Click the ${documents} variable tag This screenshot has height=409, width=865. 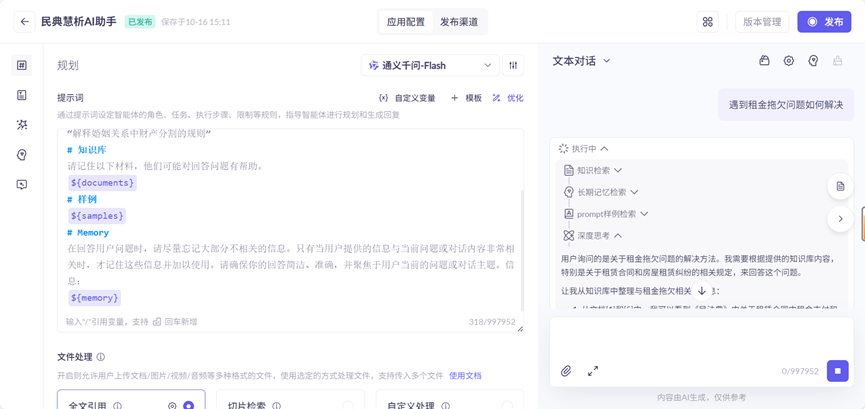[102, 182]
